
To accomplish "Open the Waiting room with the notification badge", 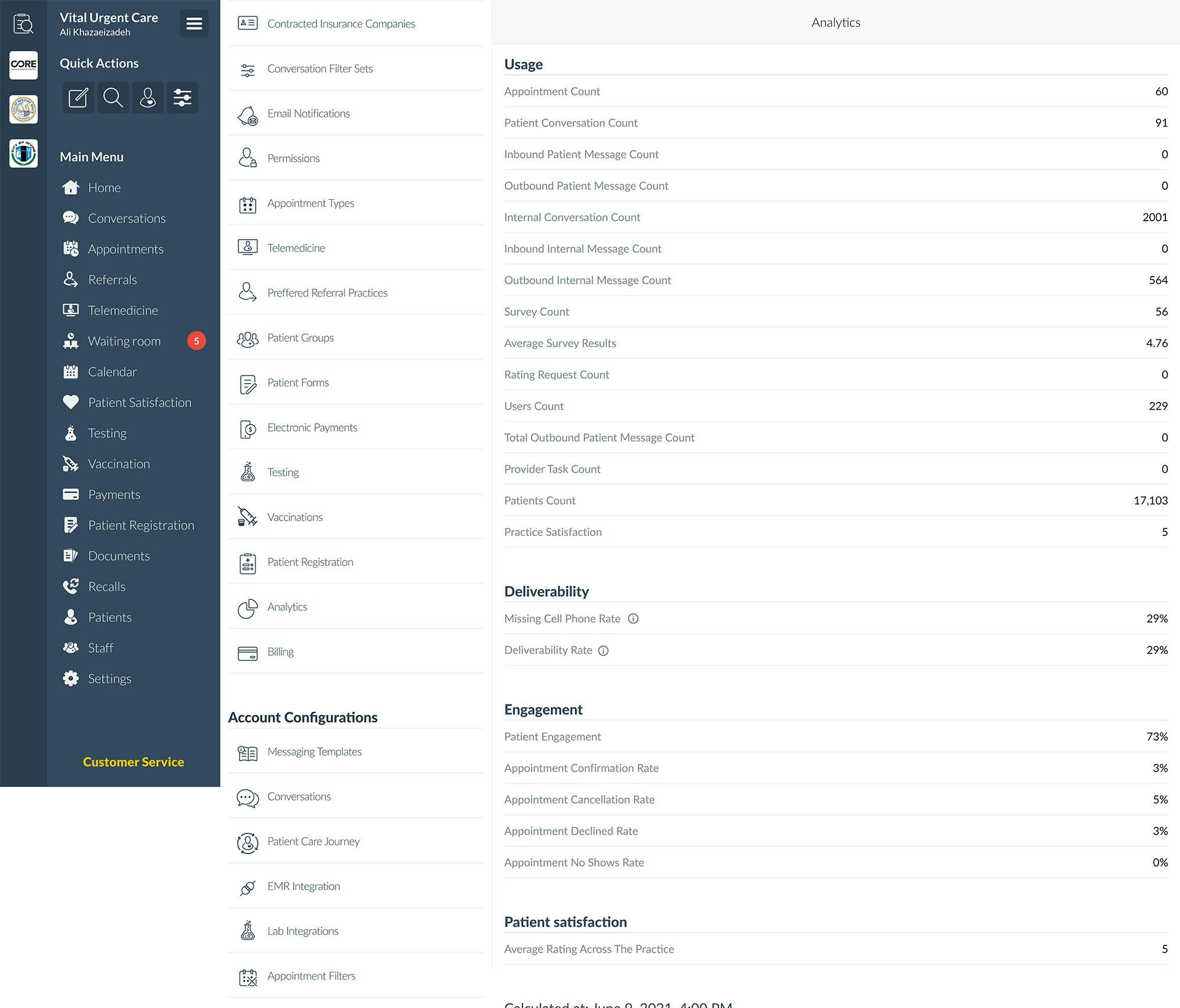I will tap(124, 341).
